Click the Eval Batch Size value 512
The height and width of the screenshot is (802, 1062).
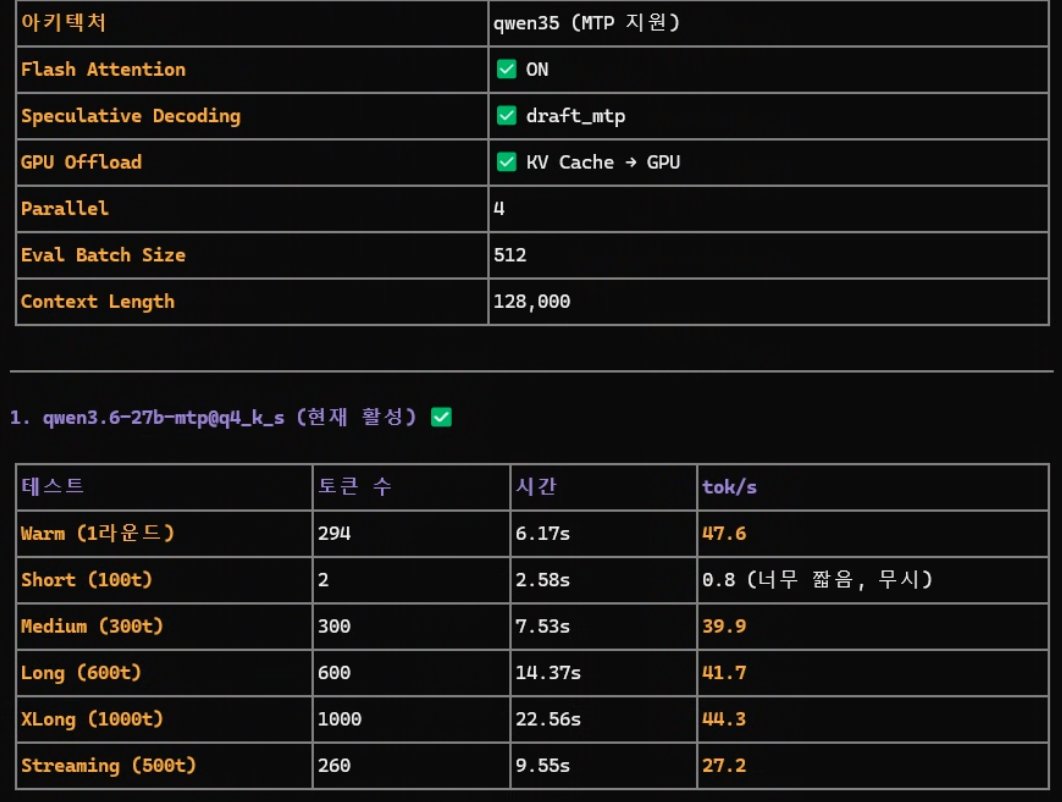point(510,255)
